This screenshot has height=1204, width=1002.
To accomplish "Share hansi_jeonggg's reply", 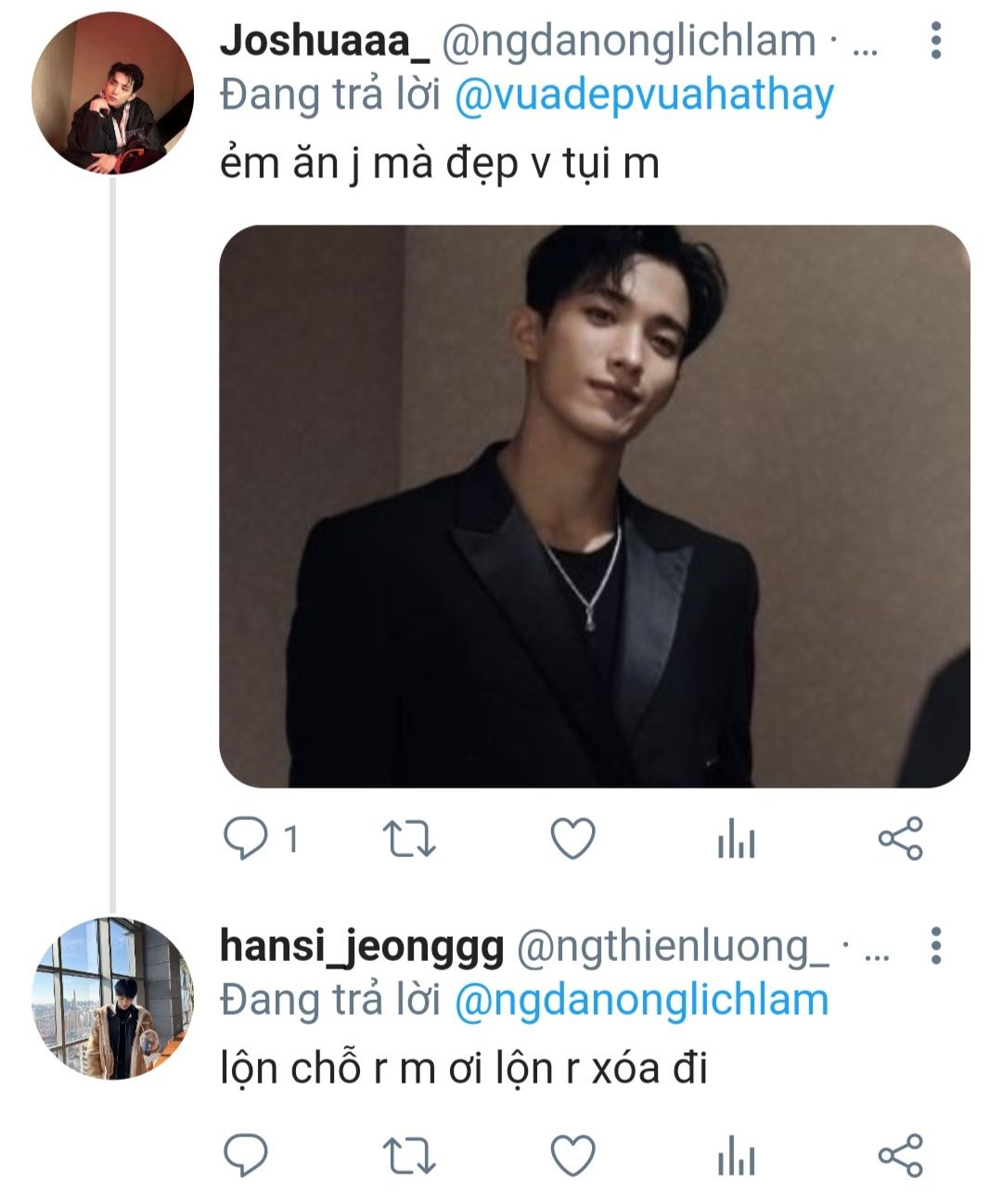I will pyautogui.click(x=900, y=1156).
